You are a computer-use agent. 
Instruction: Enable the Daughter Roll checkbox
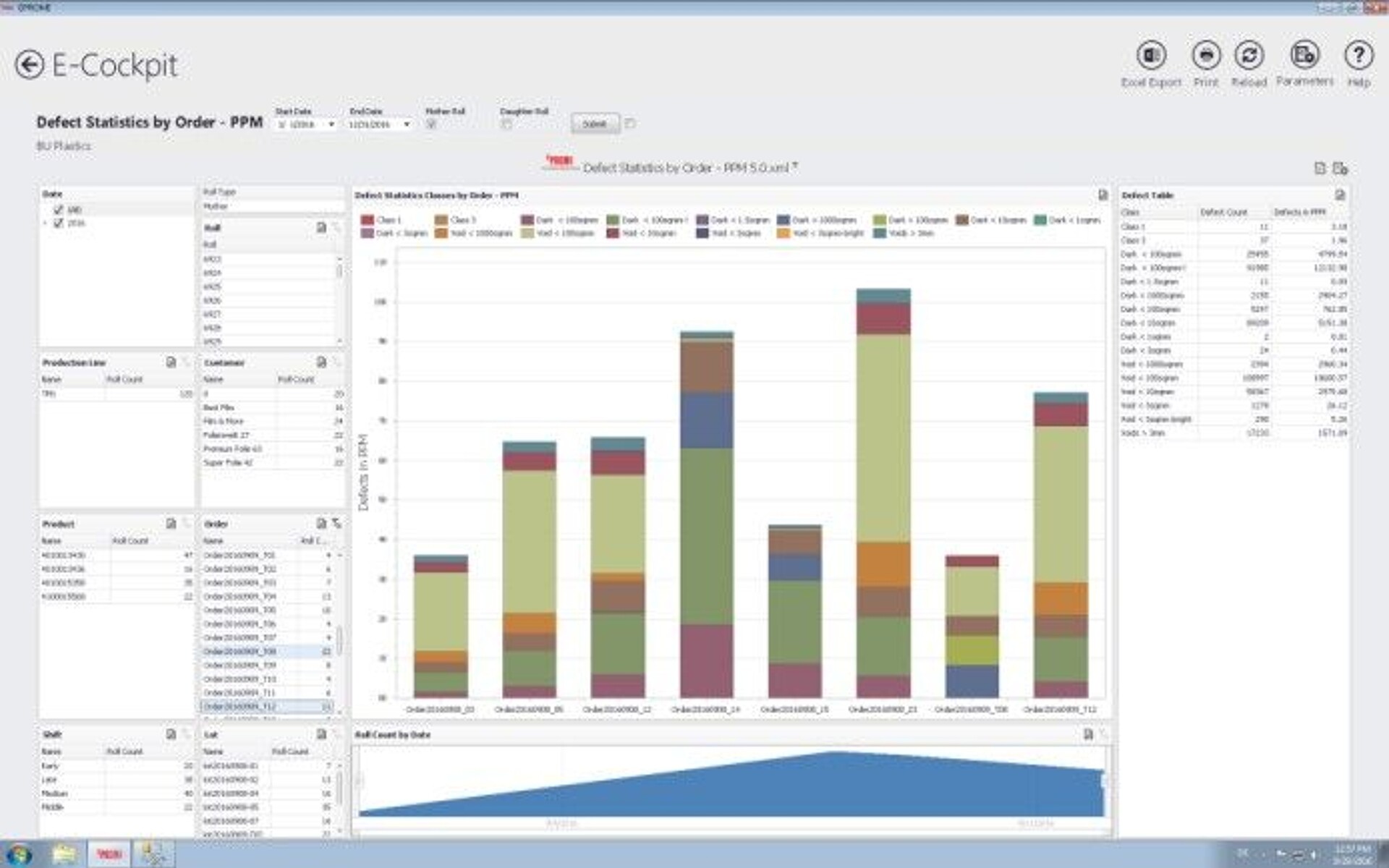(506, 124)
